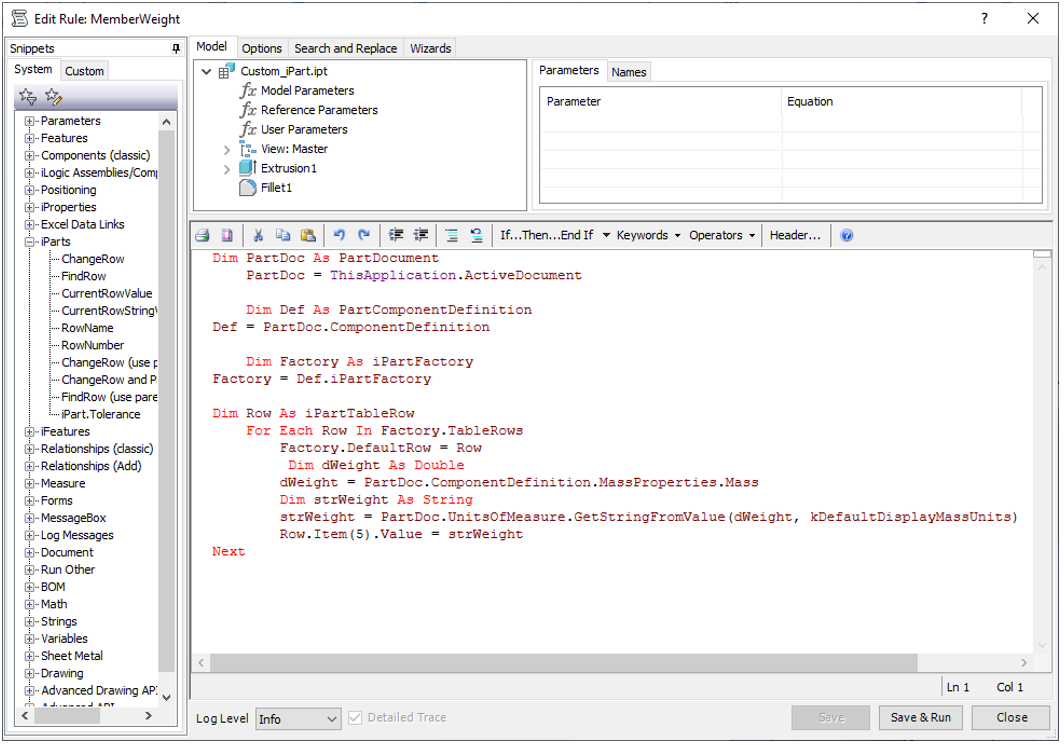
Task: Click the increase indent icon
Action: tap(396, 235)
